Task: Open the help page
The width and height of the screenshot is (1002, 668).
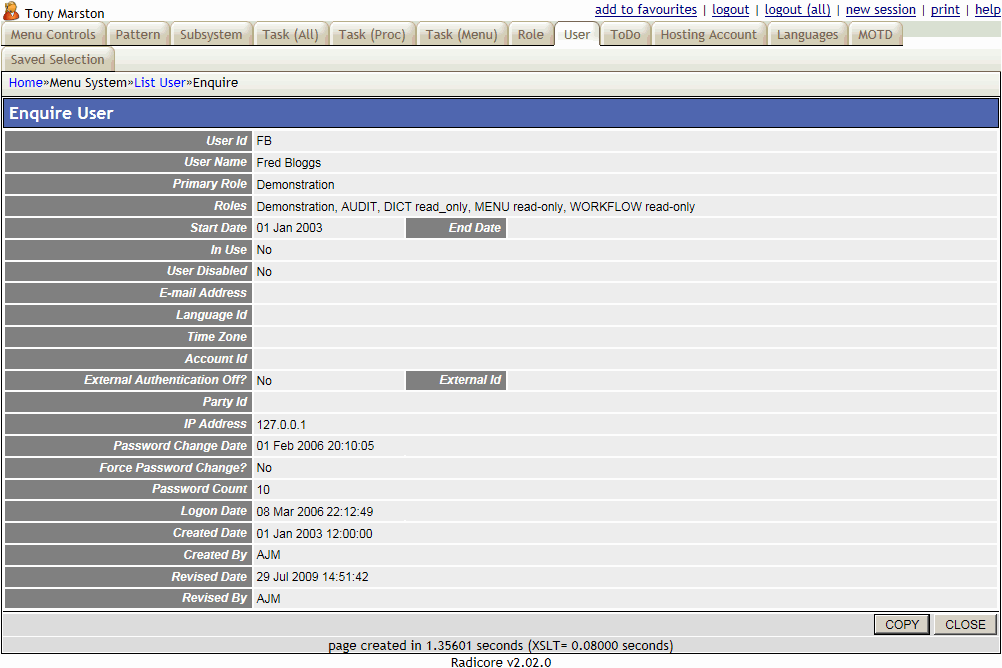Action: pyautogui.click(x=987, y=9)
